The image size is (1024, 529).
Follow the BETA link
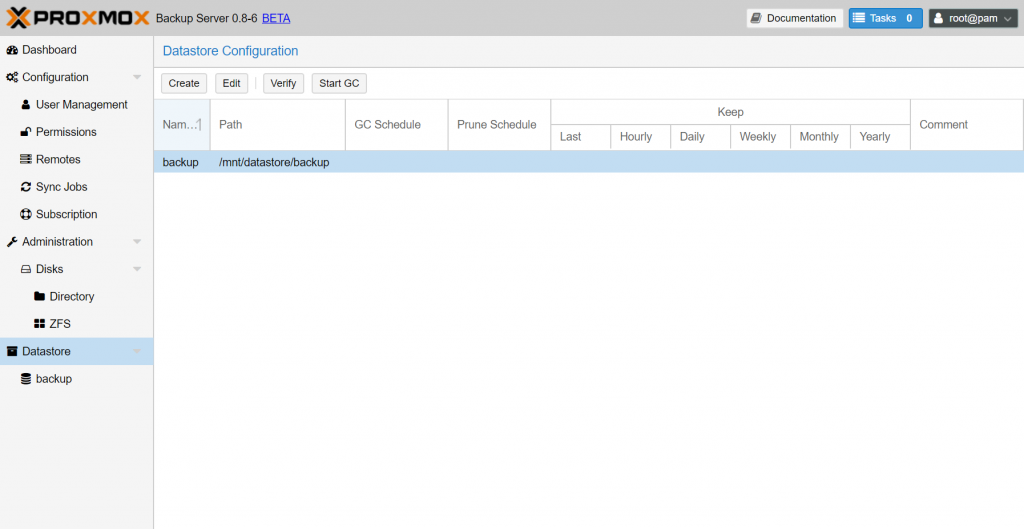point(276,18)
